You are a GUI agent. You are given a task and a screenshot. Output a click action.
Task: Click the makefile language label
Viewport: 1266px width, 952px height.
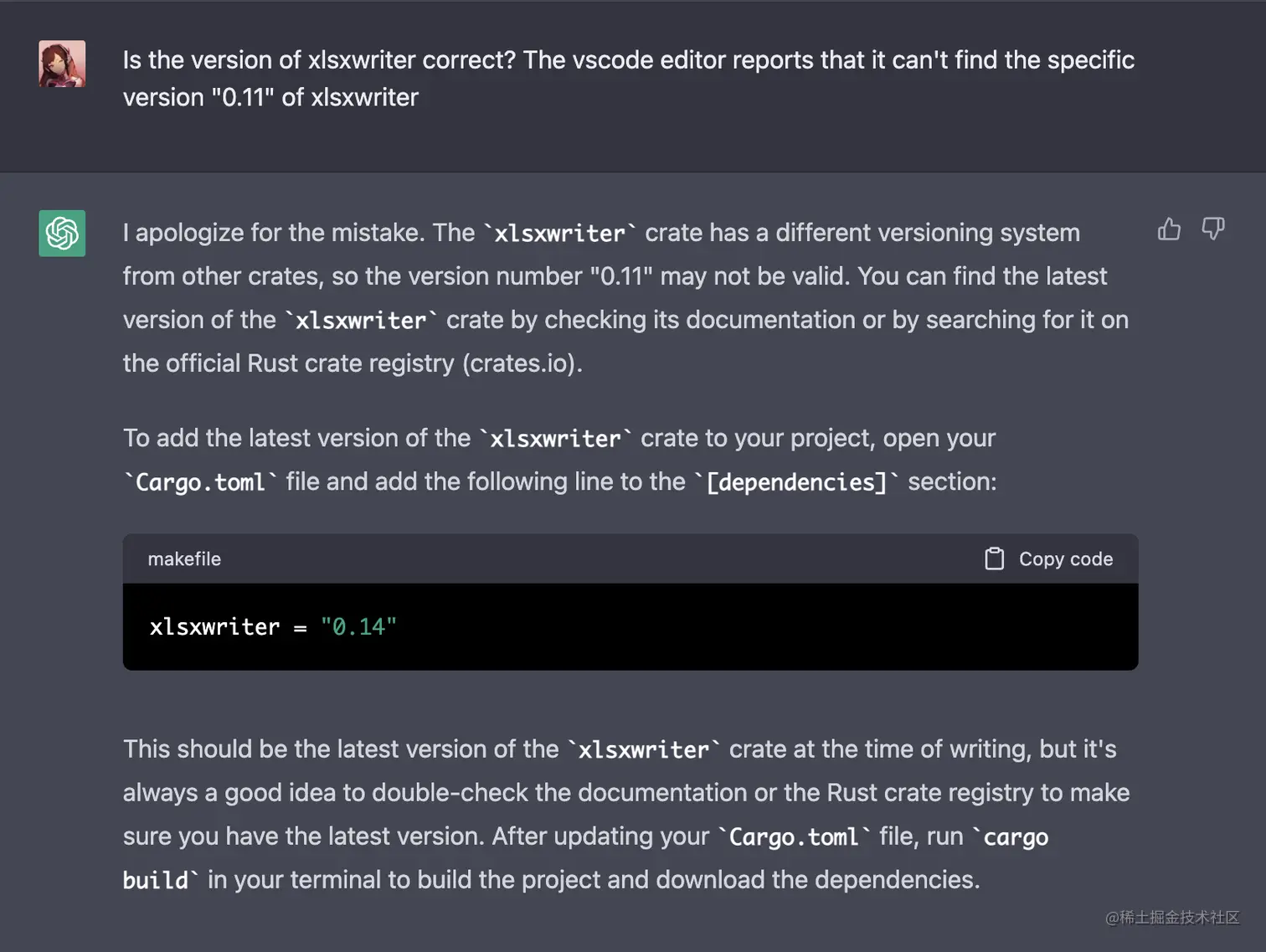[184, 559]
